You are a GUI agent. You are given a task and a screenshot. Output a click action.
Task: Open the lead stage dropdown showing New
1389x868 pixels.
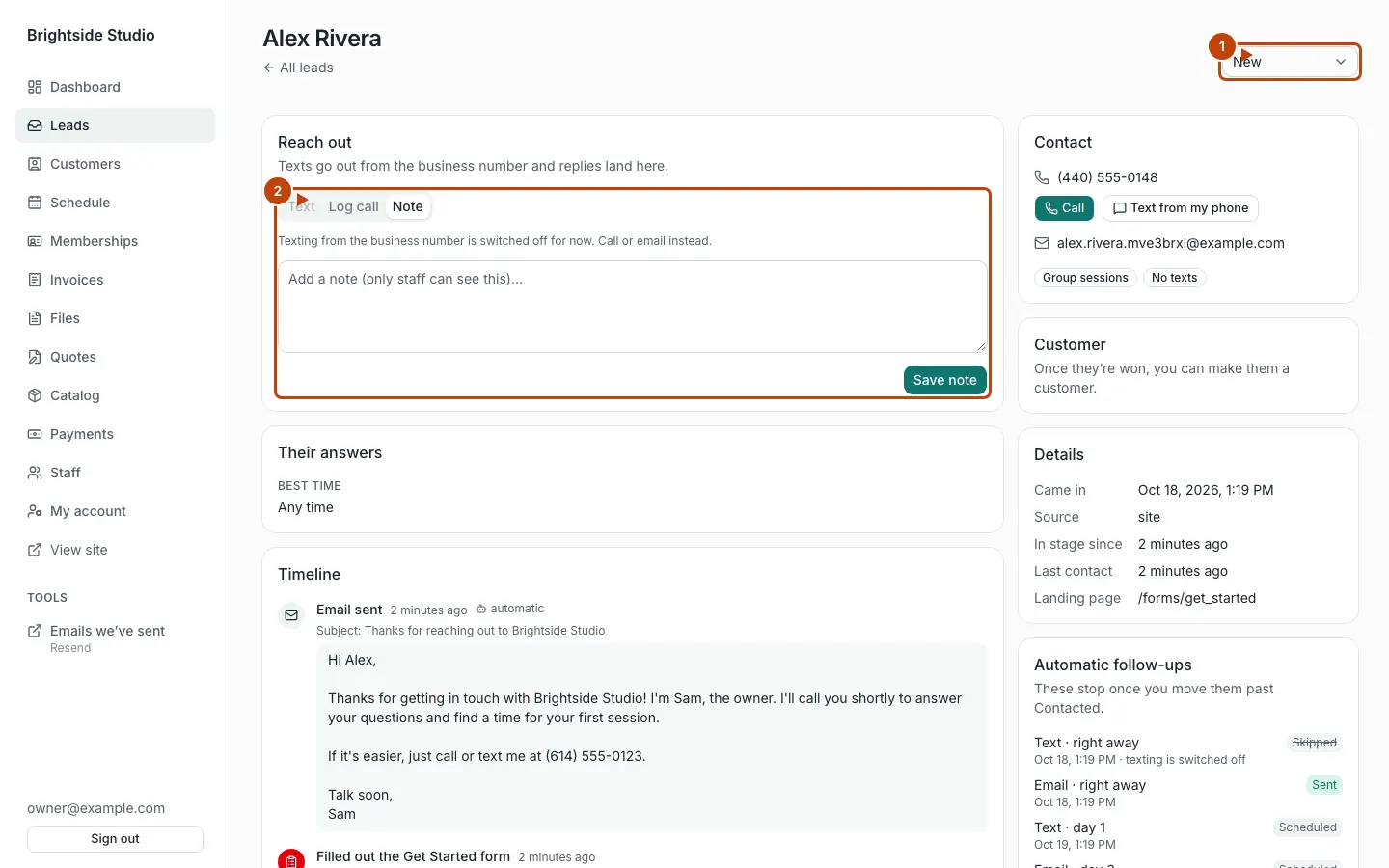pyautogui.click(x=1290, y=62)
